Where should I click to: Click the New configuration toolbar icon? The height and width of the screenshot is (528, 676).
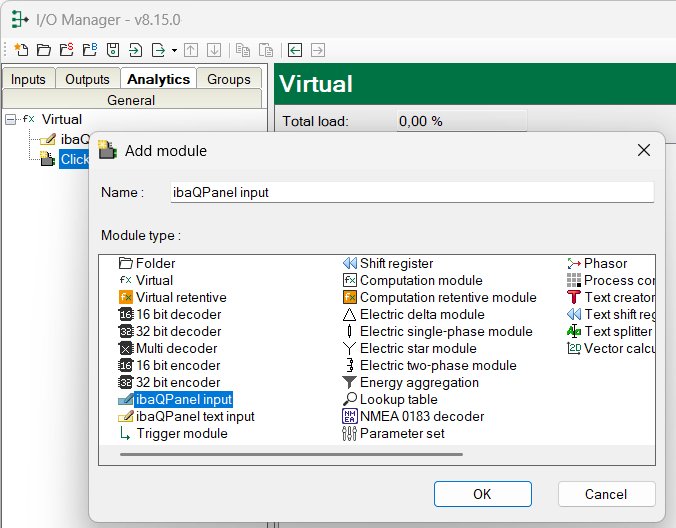[21, 50]
